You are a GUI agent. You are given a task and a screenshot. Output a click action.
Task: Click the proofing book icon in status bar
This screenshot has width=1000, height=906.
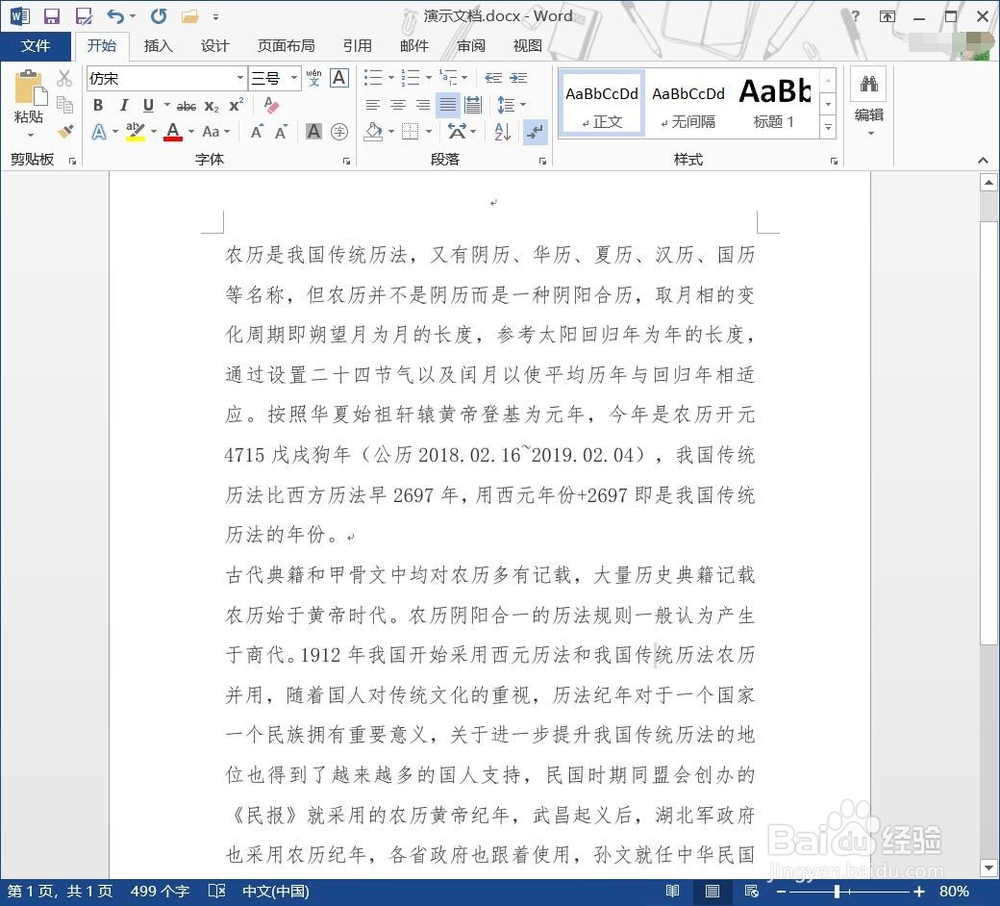(217, 891)
